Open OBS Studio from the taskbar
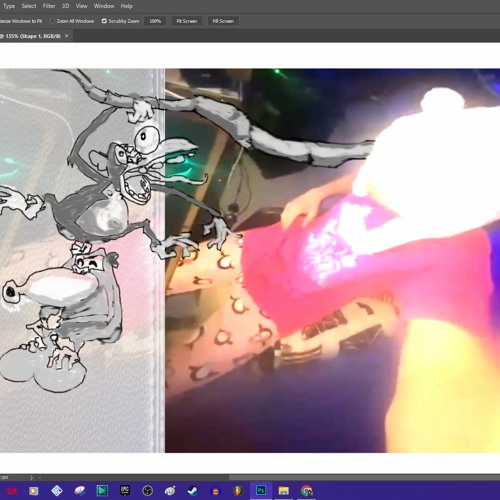500x500 pixels. point(147,491)
